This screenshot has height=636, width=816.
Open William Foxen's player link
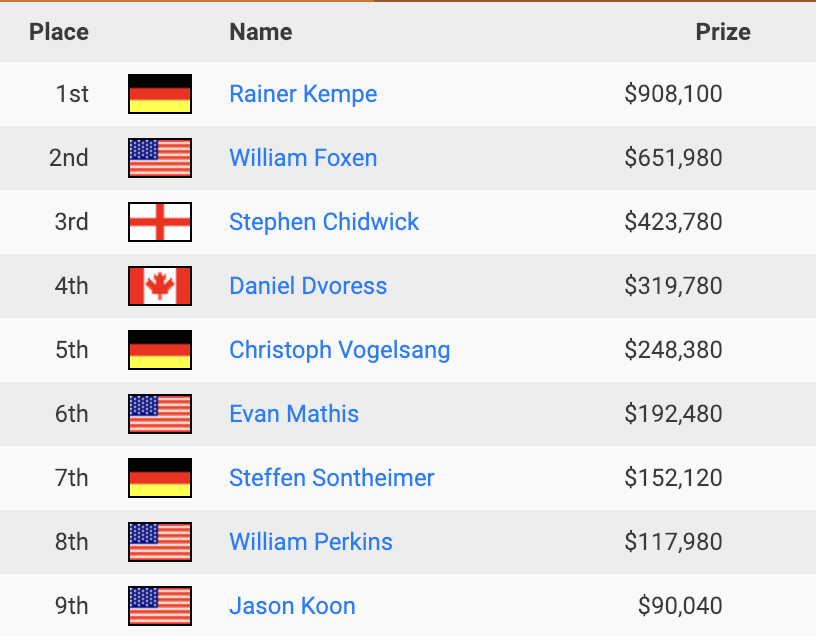(303, 158)
